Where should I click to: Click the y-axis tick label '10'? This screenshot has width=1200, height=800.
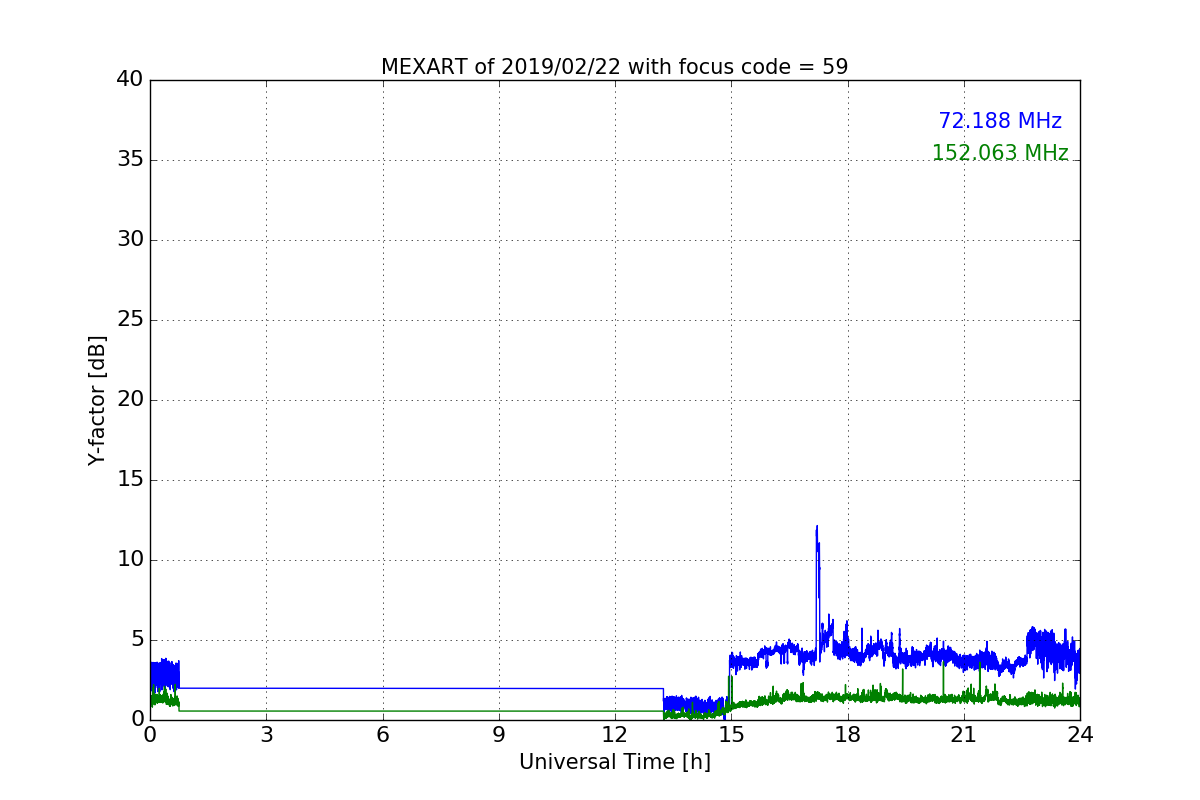(x=130, y=560)
